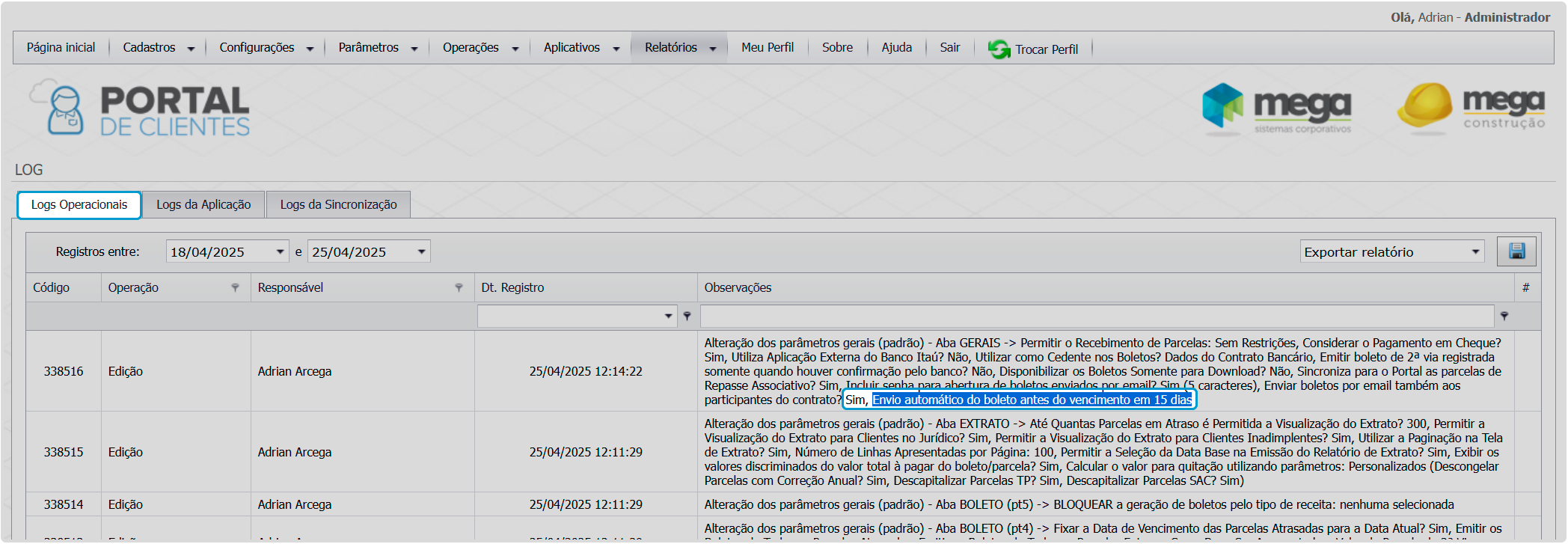Click the Aba GERAIS observation text in row 338516
Viewport: 1568px width, 544px height.
click(x=1103, y=371)
